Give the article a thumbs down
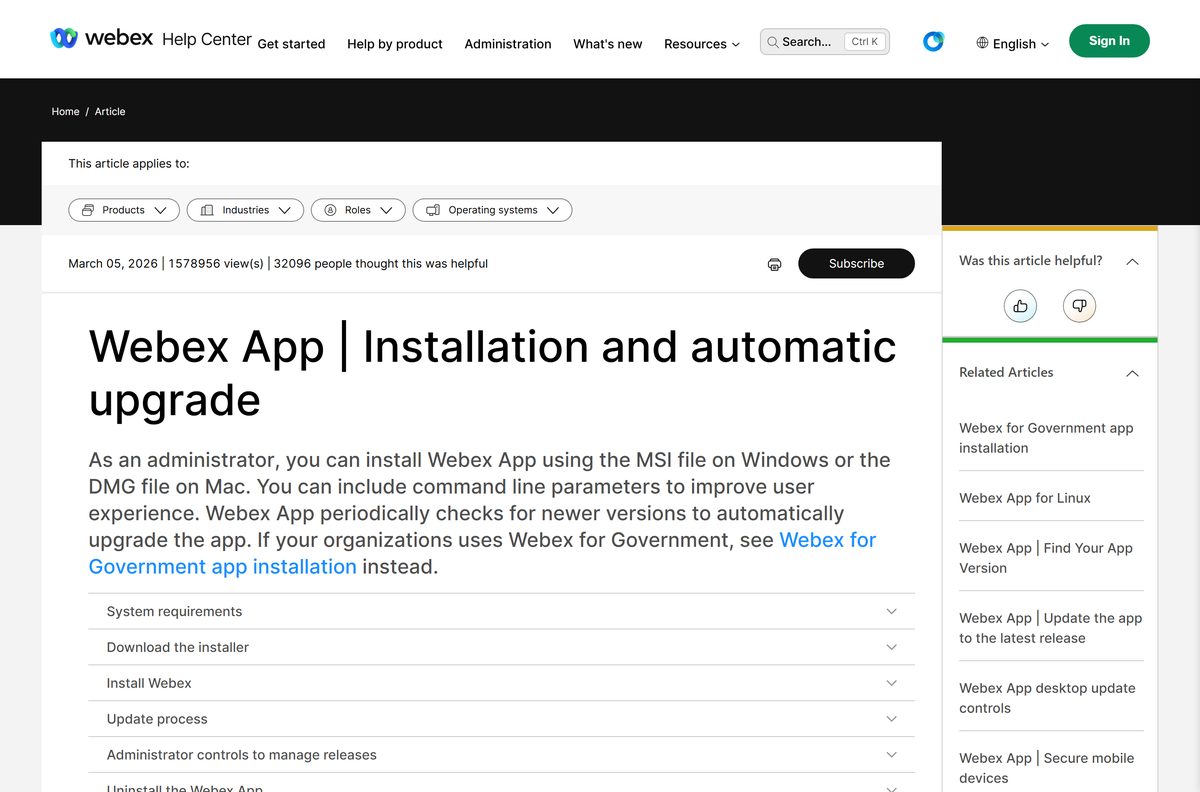Viewport: 1200px width, 792px height. 1079,306
